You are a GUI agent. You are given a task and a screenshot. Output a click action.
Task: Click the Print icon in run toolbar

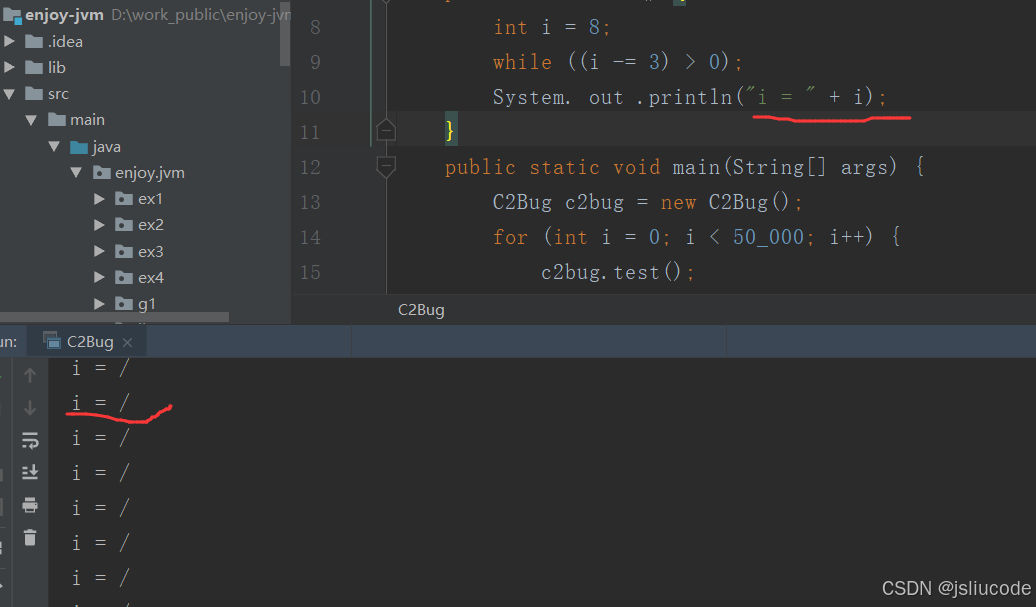tap(30, 504)
